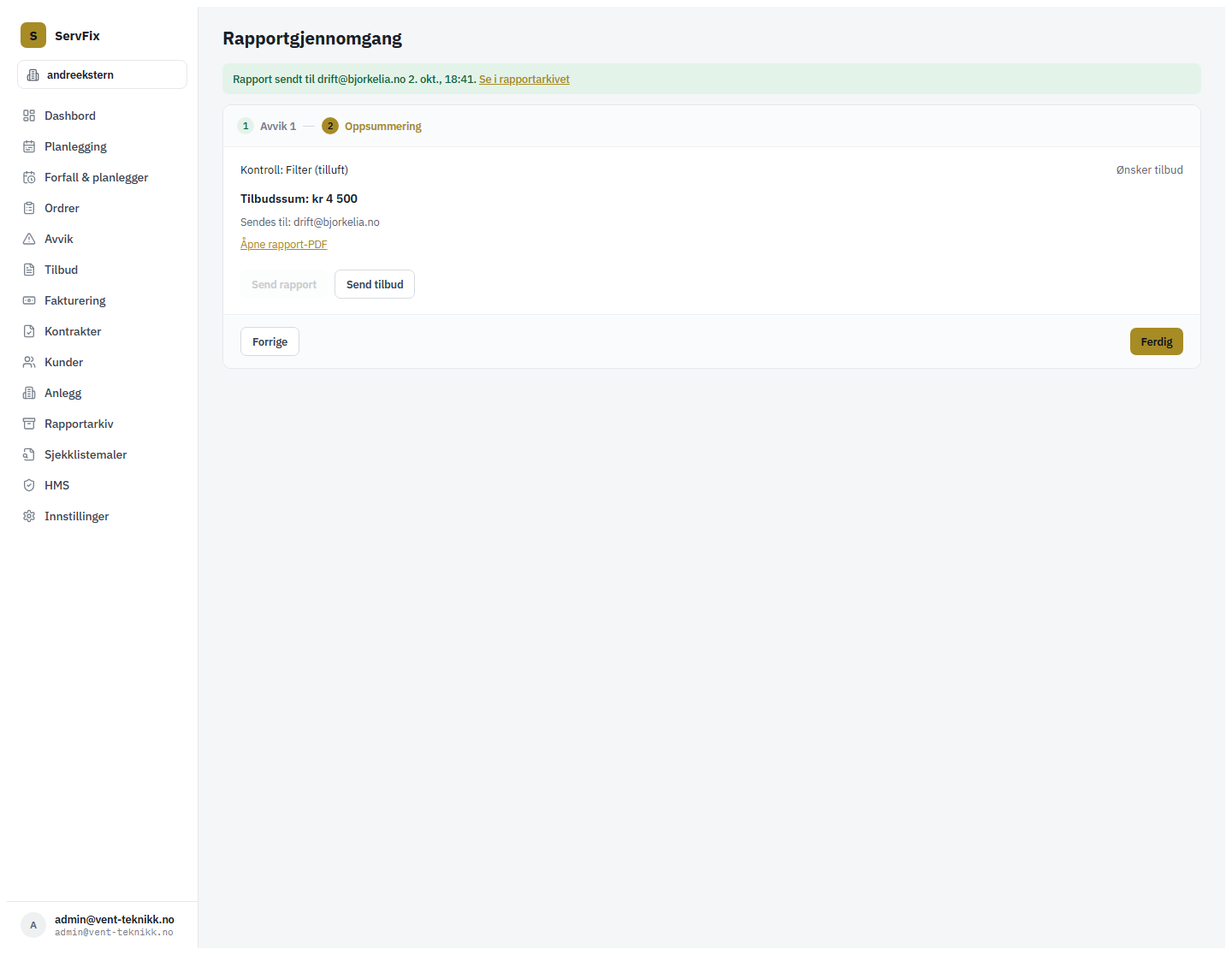Select the Oppsummering step
The width and height of the screenshot is (1232, 955).
[x=371, y=126]
